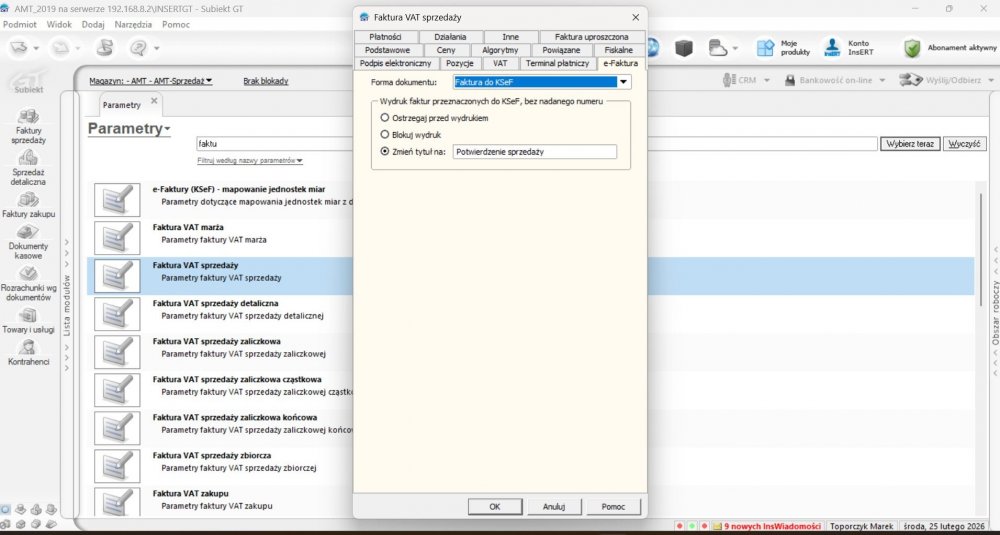
Task: Open Filtruj według nazwy parametrów dropdown
Action: click(250, 161)
